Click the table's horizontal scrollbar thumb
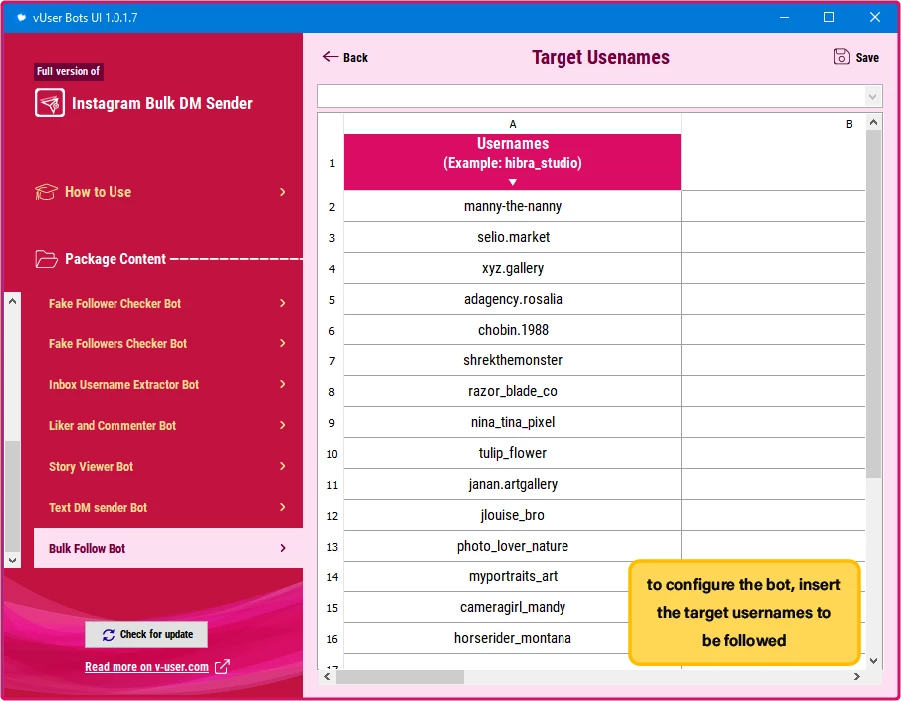This screenshot has height=701, width=901. click(x=400, y=677)
